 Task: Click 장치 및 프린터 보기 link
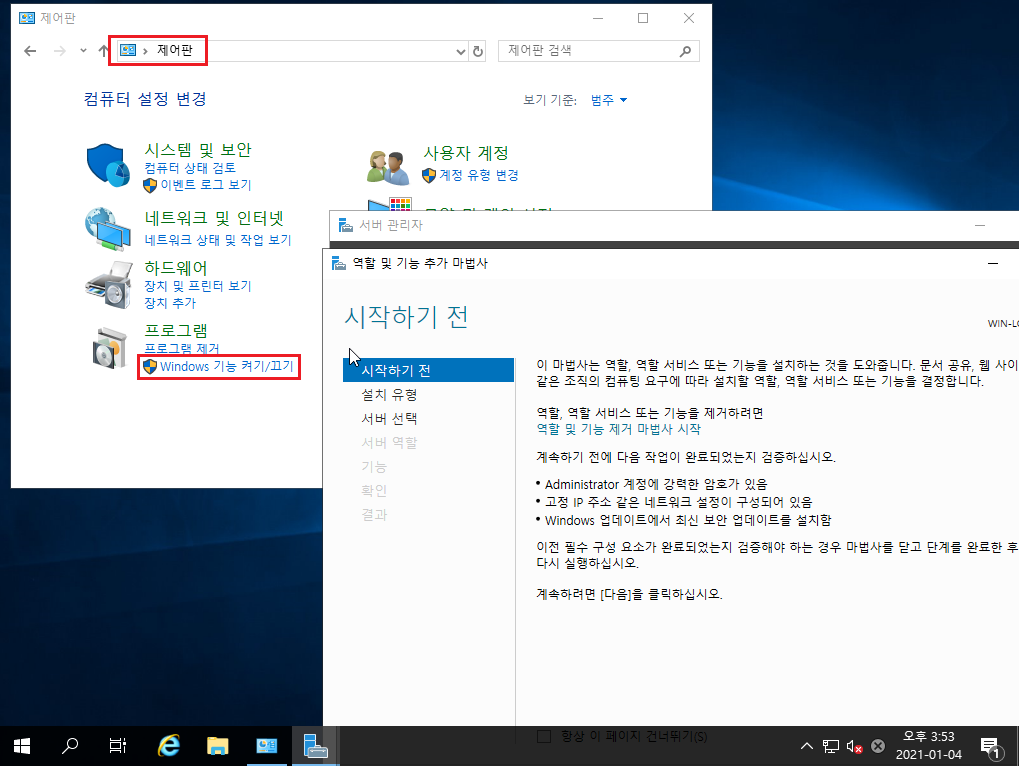point(198,286)
